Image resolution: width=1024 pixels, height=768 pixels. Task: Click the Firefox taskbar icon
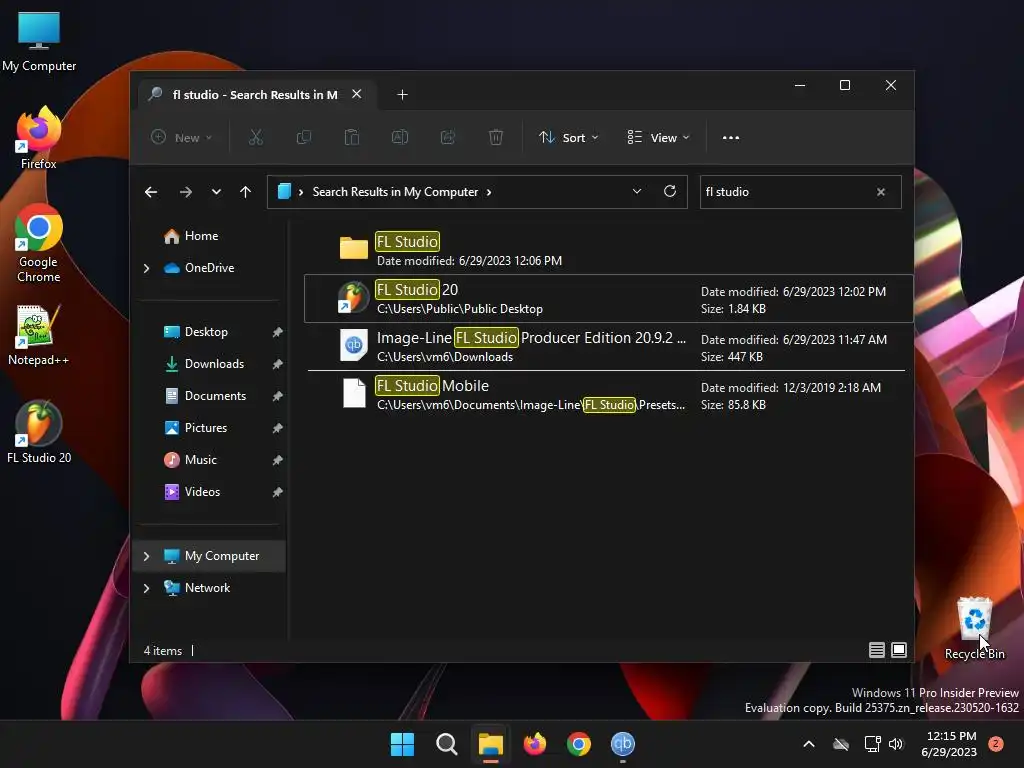(535, 744)
